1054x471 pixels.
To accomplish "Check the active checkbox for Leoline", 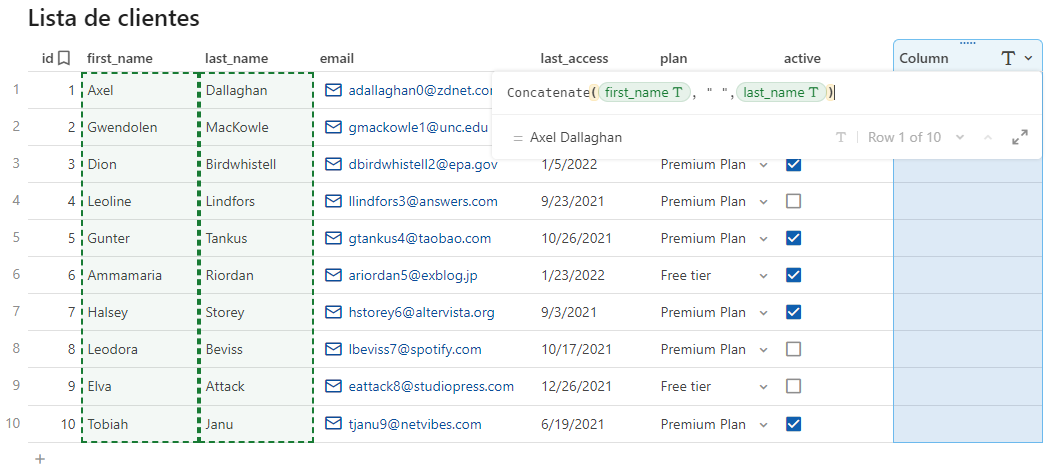I will point(793,201).
